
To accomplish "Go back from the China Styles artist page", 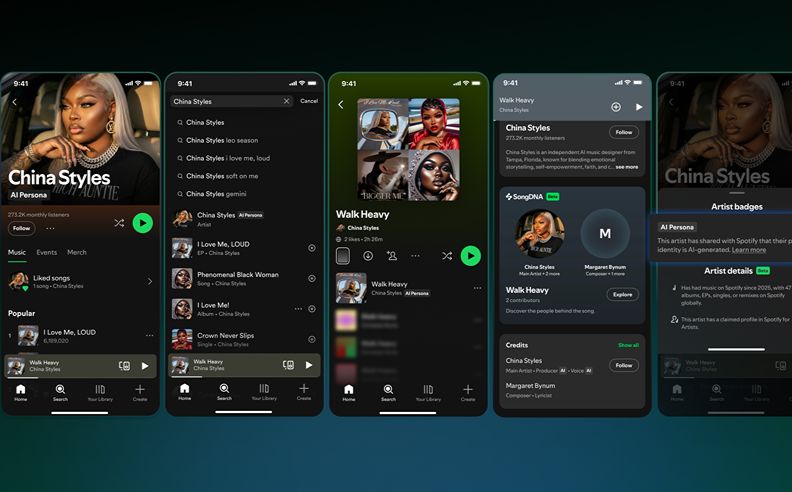I will 14,102.
